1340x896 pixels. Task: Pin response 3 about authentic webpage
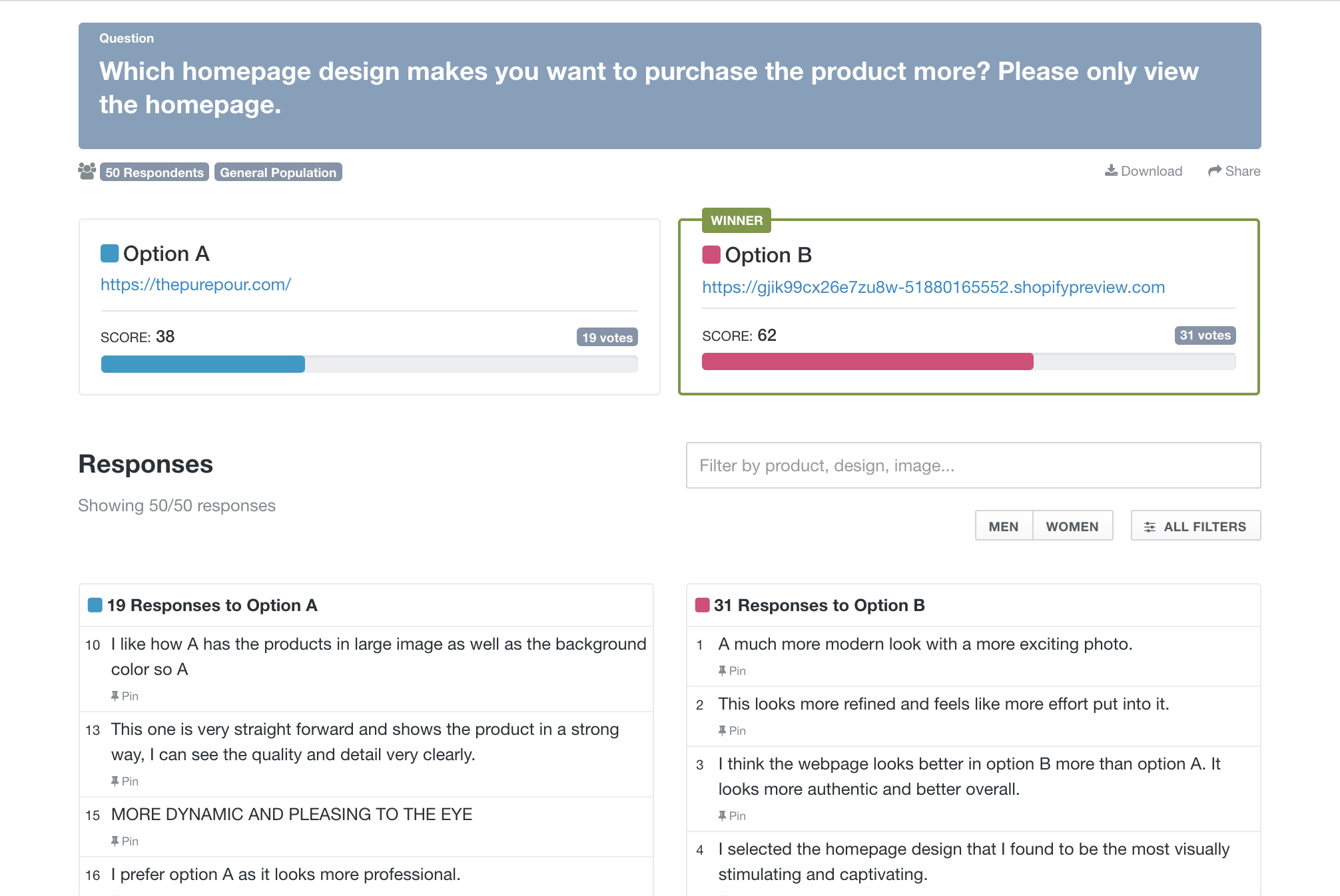coord(732,815)
